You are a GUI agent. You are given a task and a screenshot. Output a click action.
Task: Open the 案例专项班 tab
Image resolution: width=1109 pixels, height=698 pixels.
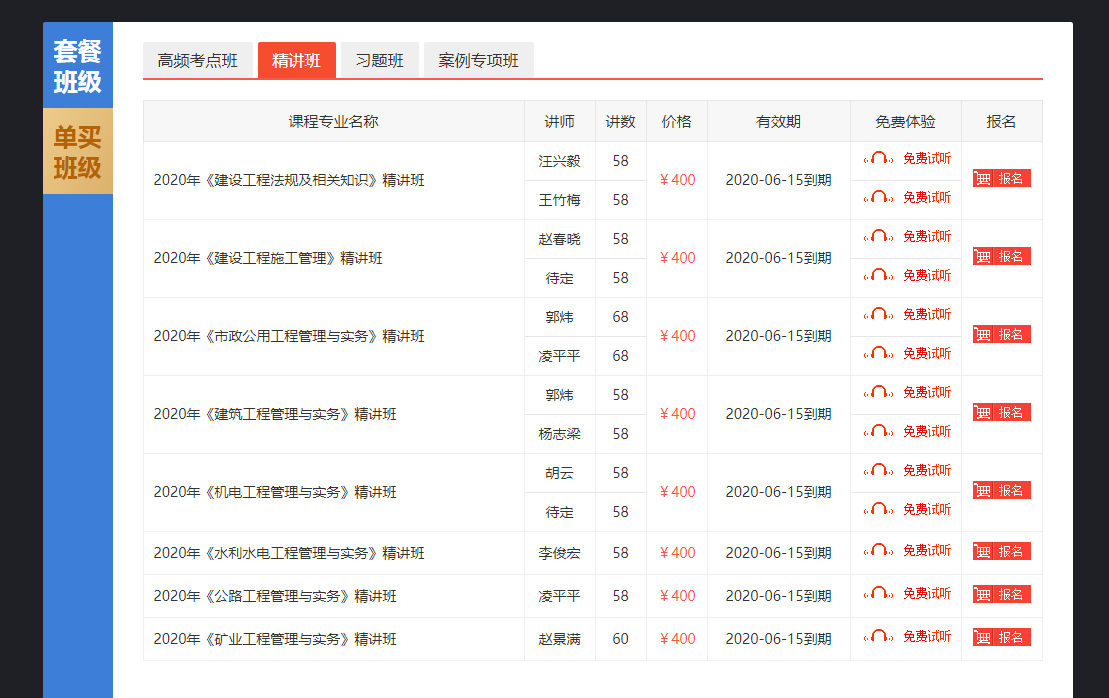(479, 61)
